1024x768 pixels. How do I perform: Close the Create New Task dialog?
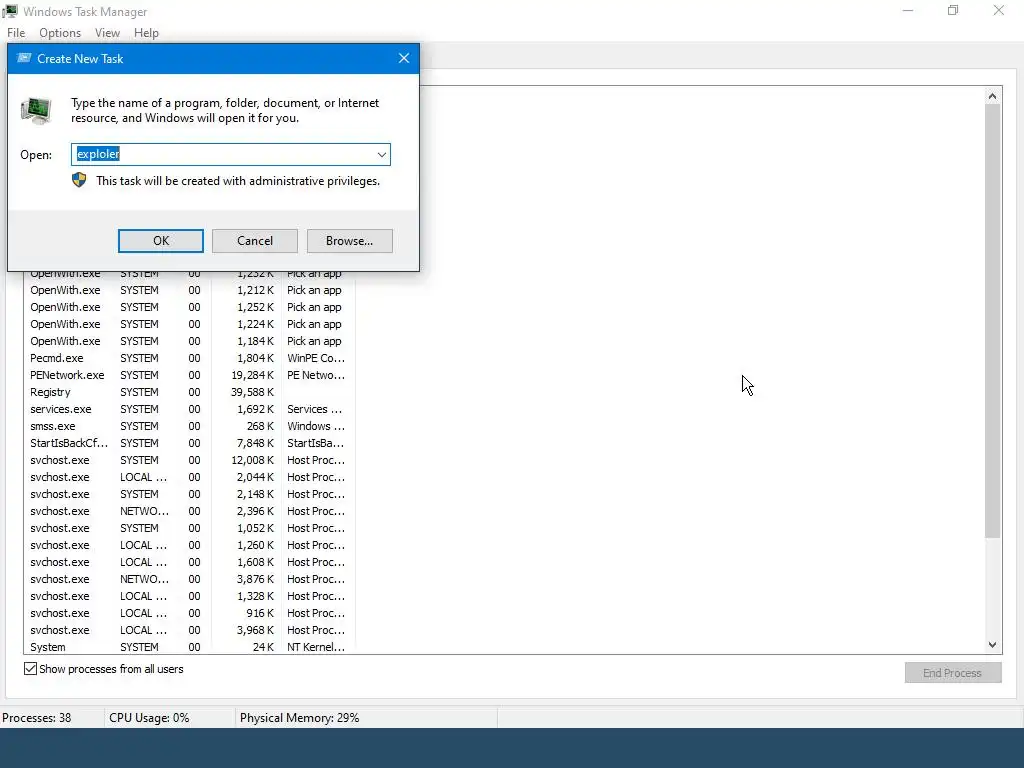tap(404, 58)
